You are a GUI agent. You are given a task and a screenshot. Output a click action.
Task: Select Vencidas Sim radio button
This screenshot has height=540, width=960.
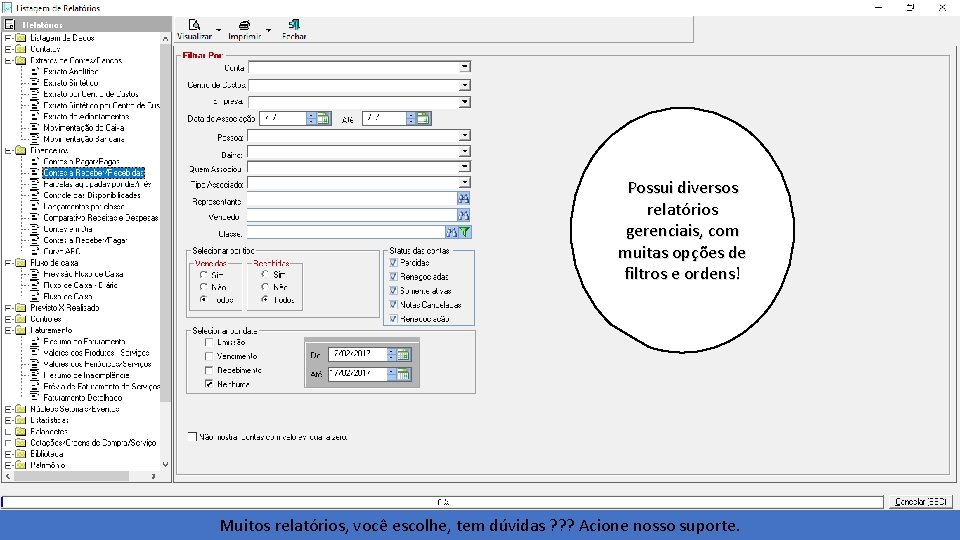point(203,275)
